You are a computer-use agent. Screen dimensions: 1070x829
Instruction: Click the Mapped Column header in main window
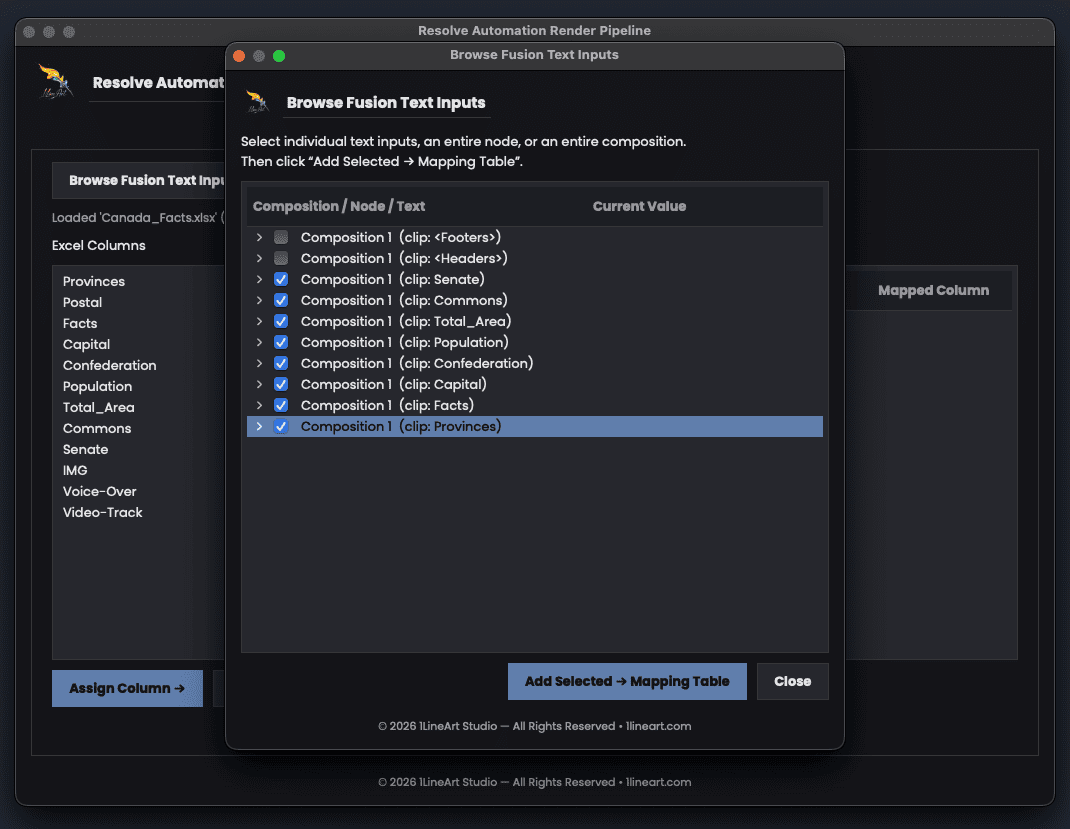tap(934, 290)
